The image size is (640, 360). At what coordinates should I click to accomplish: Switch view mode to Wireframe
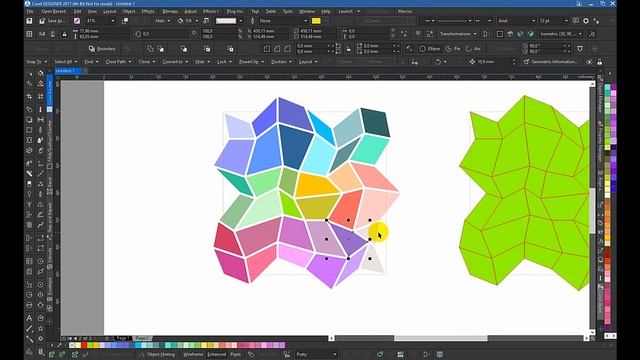tap(193, 354)
